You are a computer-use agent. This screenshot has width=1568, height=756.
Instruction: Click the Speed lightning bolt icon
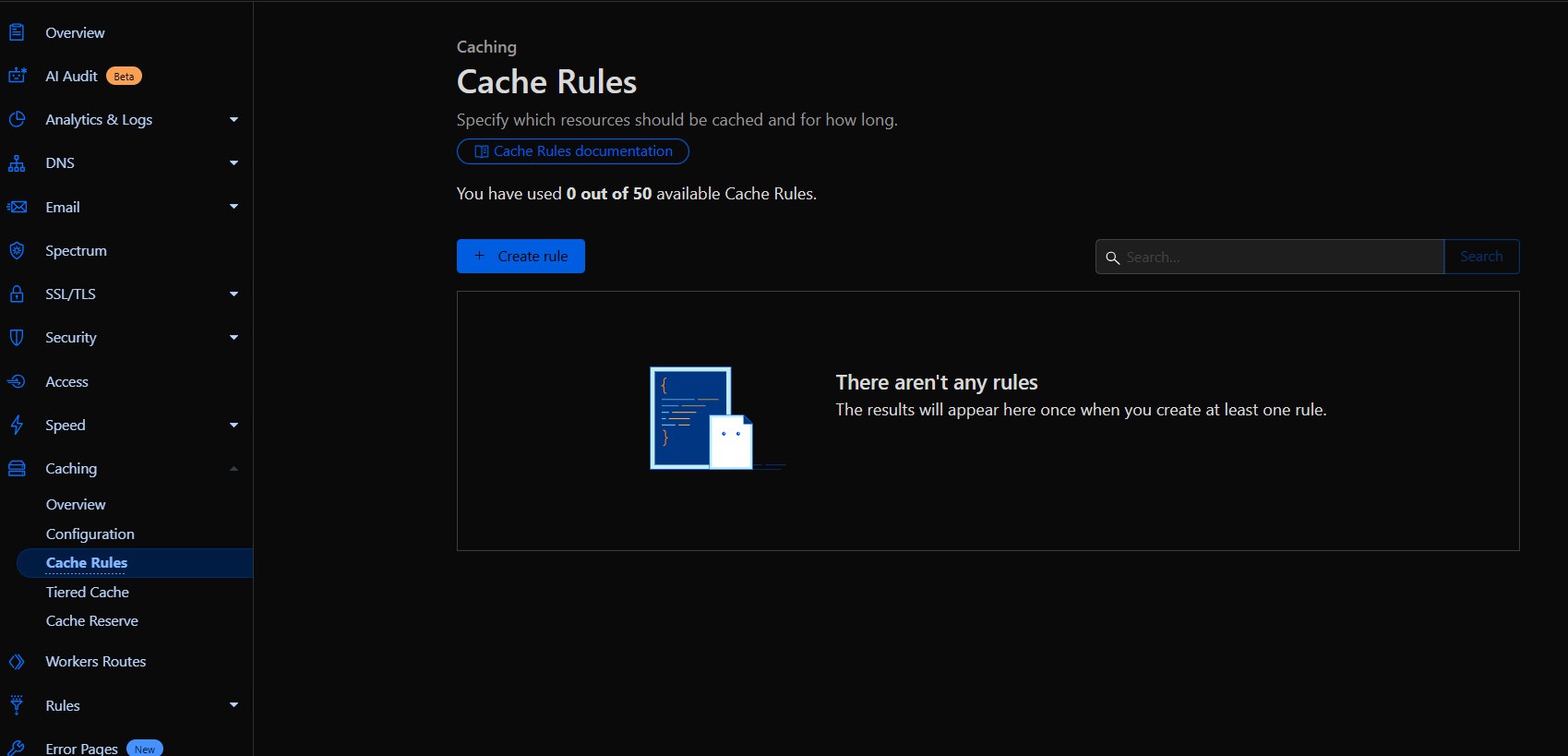point(17,425)
